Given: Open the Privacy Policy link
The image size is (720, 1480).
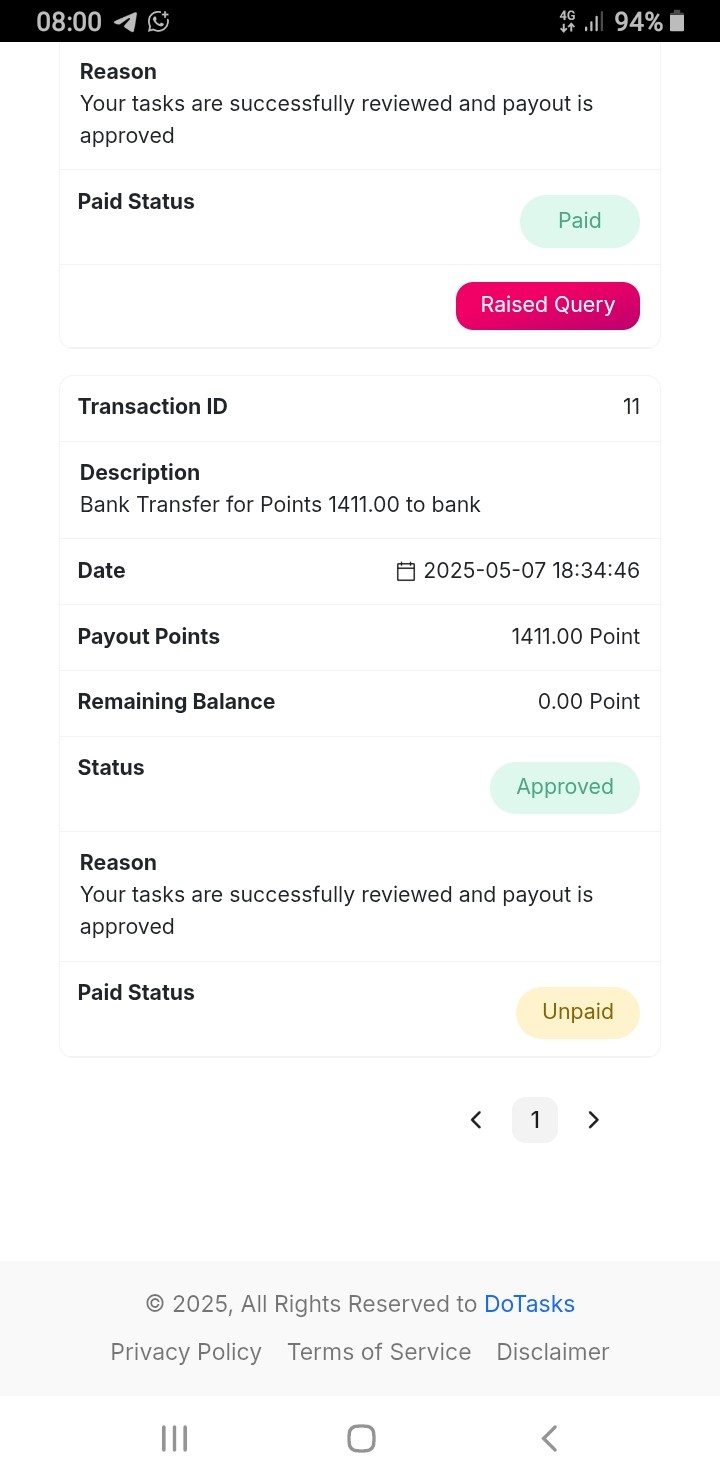Looking at the screenshot, I should (186, 1352).
